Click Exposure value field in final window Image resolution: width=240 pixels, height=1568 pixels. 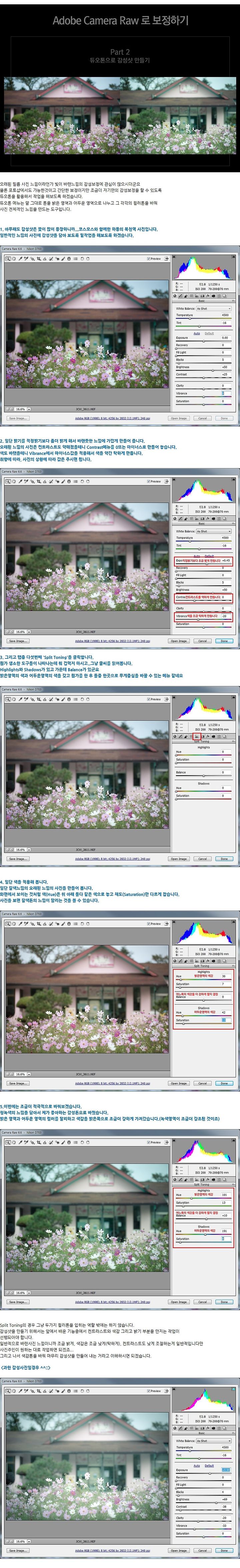(x=226, y=1470)
